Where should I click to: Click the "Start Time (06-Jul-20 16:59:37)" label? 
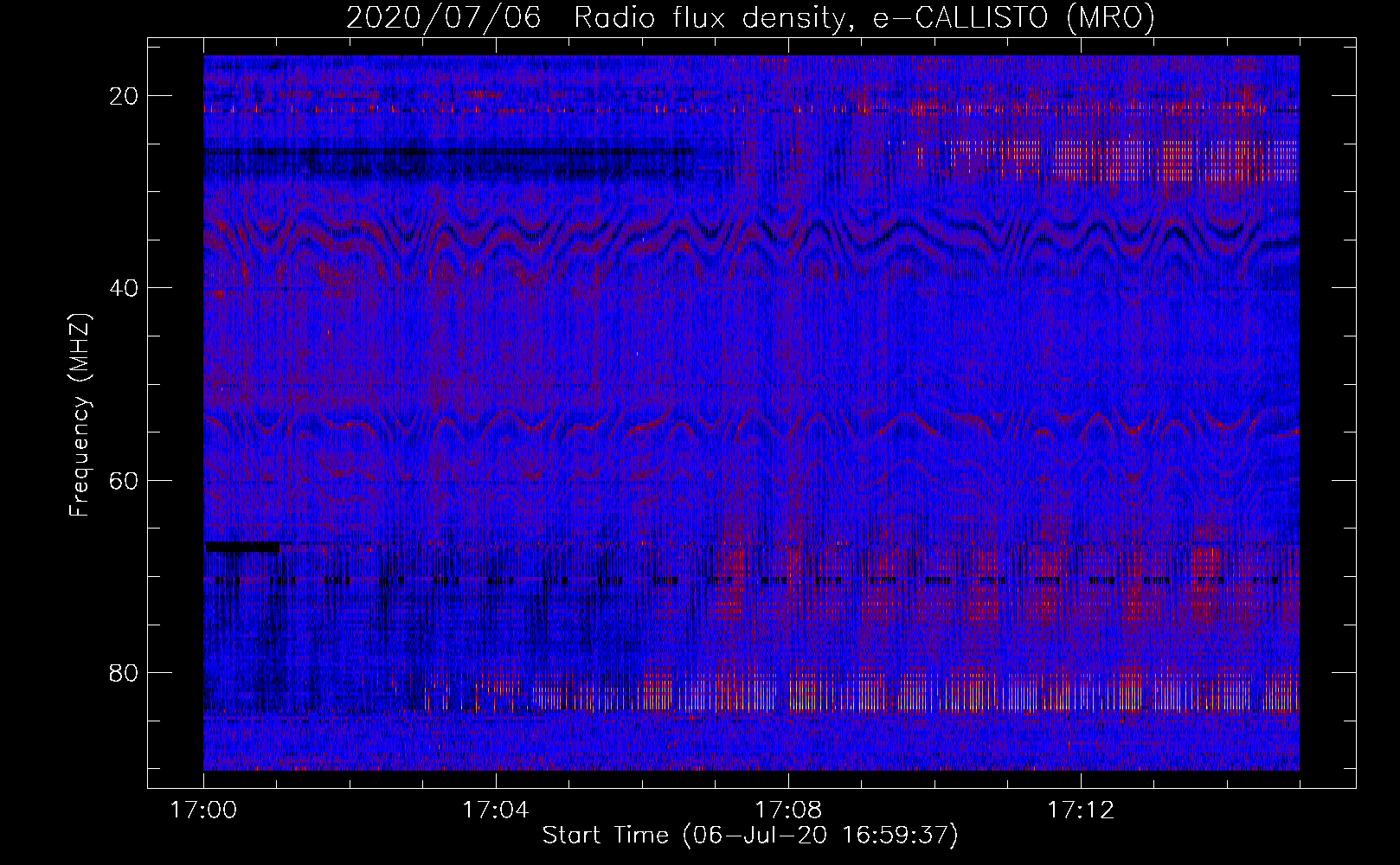(x=750, y=836)
